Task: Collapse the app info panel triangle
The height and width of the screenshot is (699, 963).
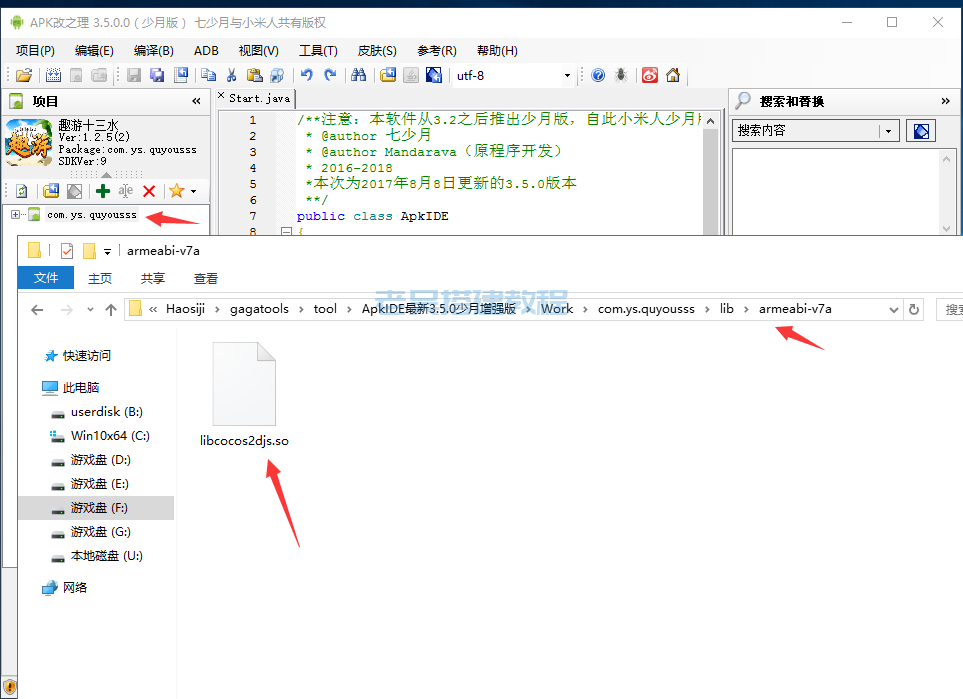Action: point(106,175)
